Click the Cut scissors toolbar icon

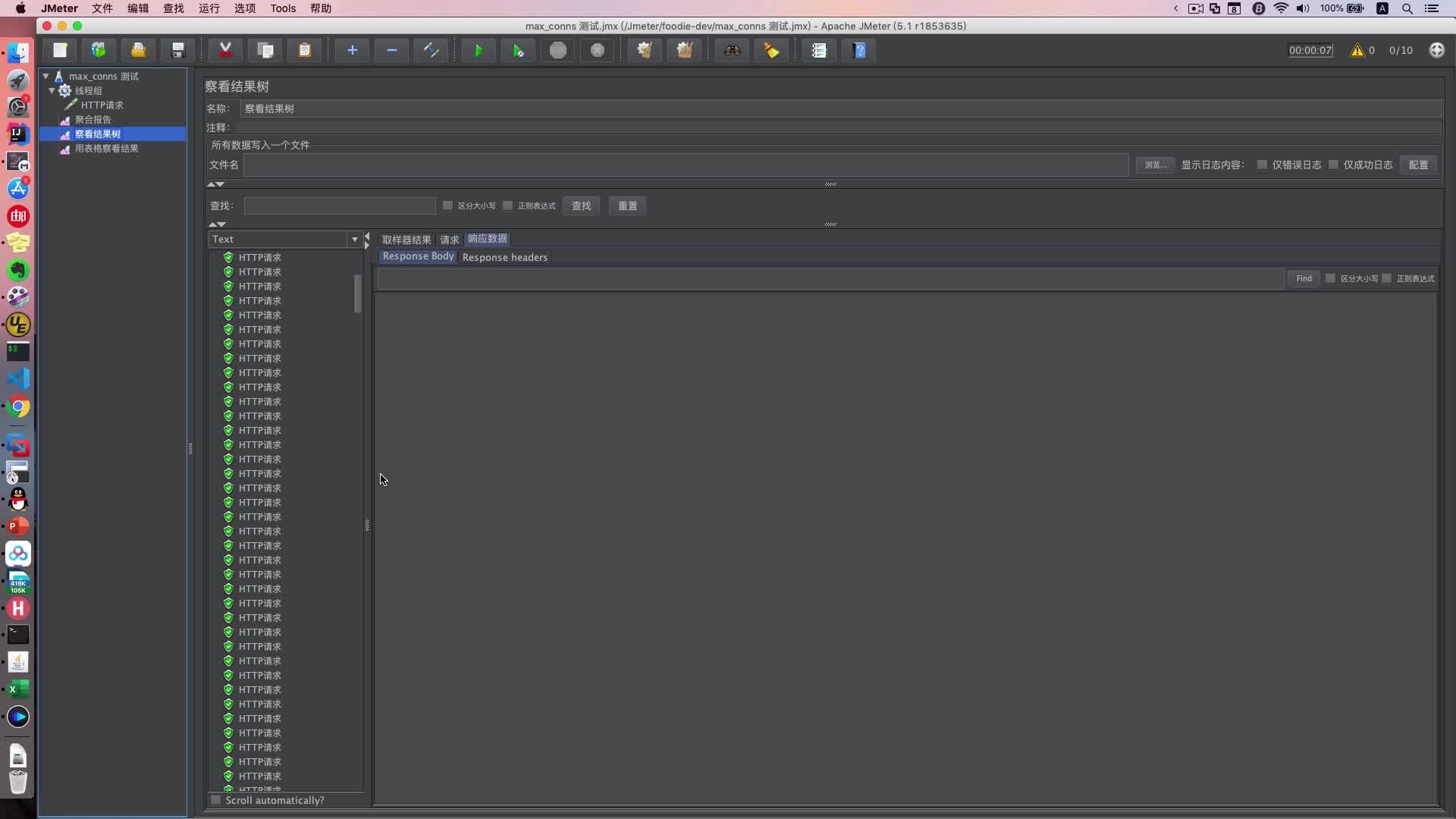tap(225, 50)
